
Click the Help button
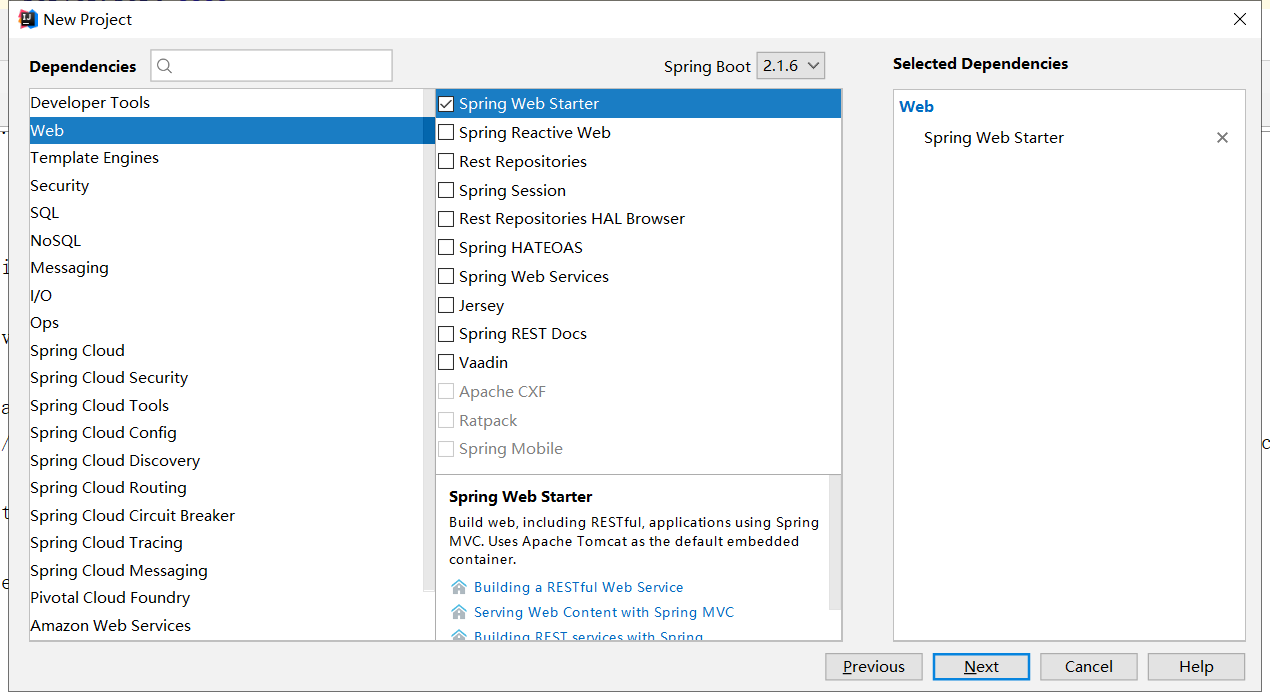click(x=1196, y=666)
